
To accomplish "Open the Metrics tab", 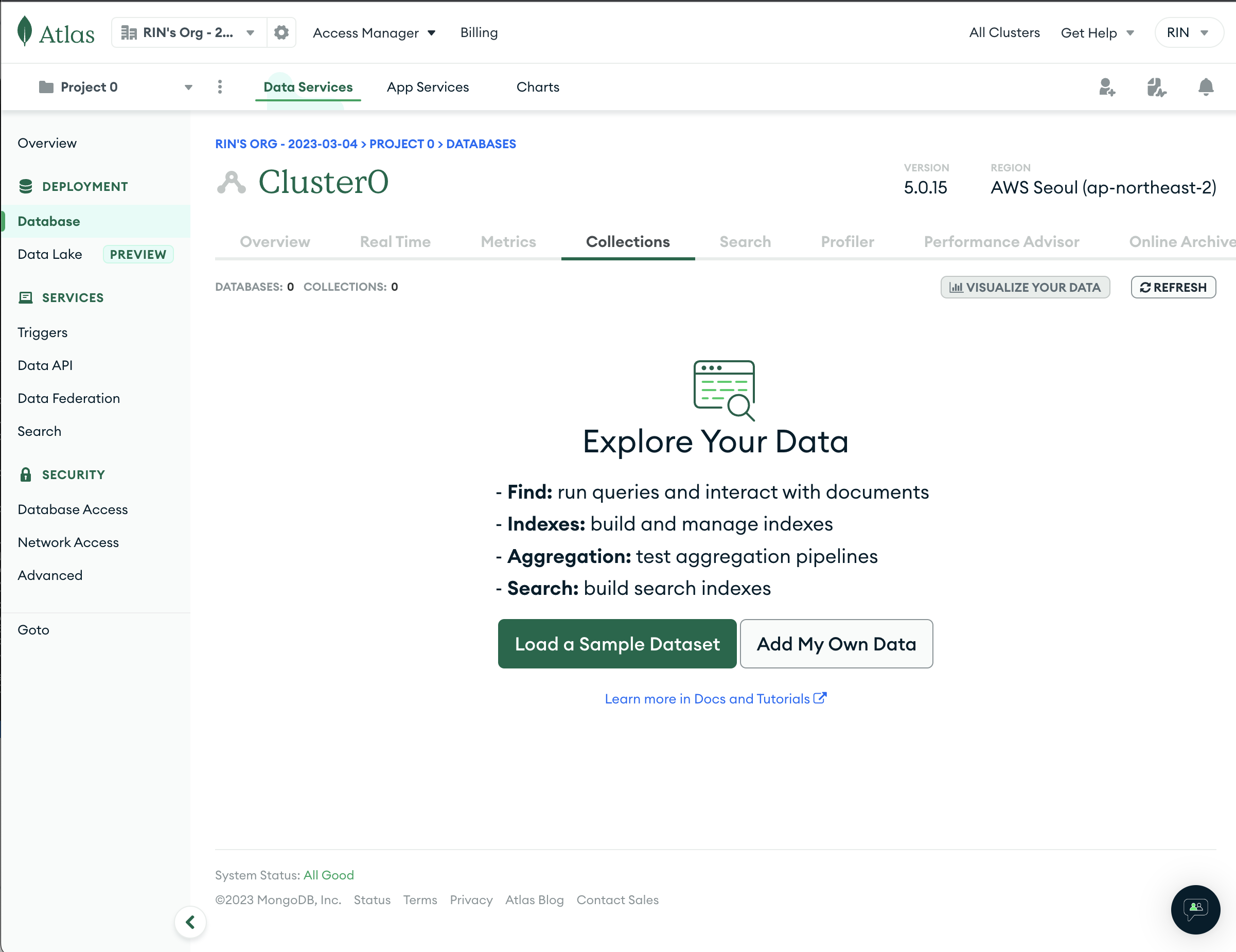I will [x=508, y=242].
